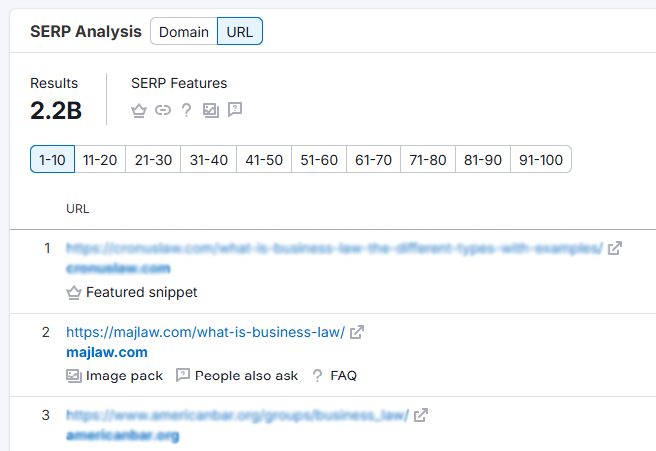Click the blurred domain name in row 1
Screen dimensions: 656x451
click(118, 268)
